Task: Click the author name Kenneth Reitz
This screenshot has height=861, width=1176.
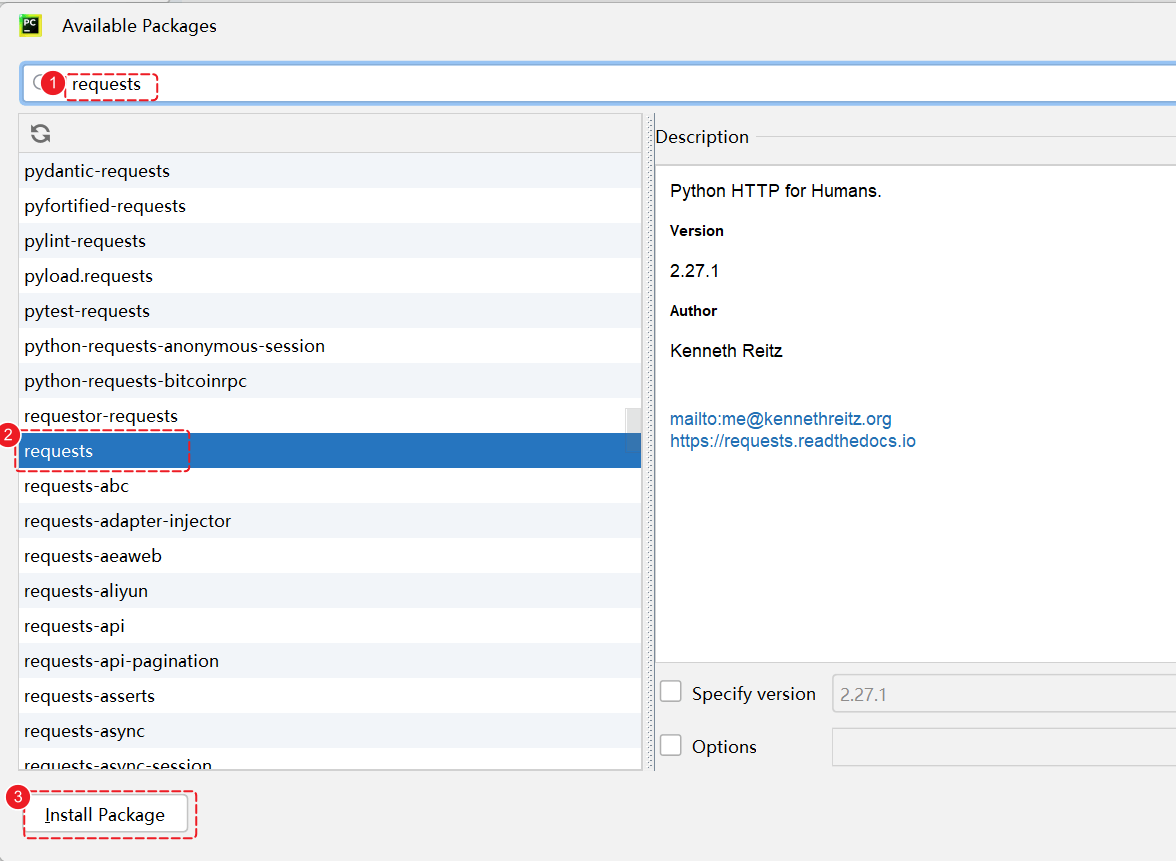Action: click(x=726, y=351)
